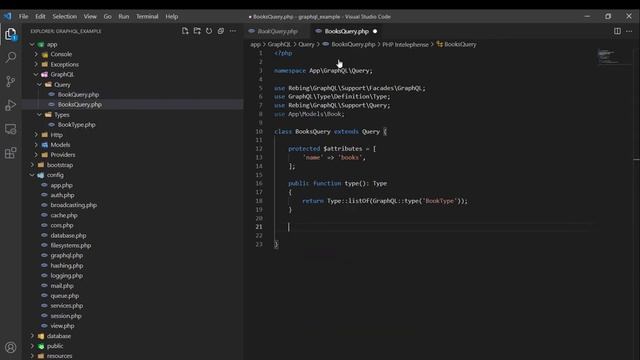640x360 pixels.
Task: Open BookQuery.php in the file tree
Action: tap(78, 94)
